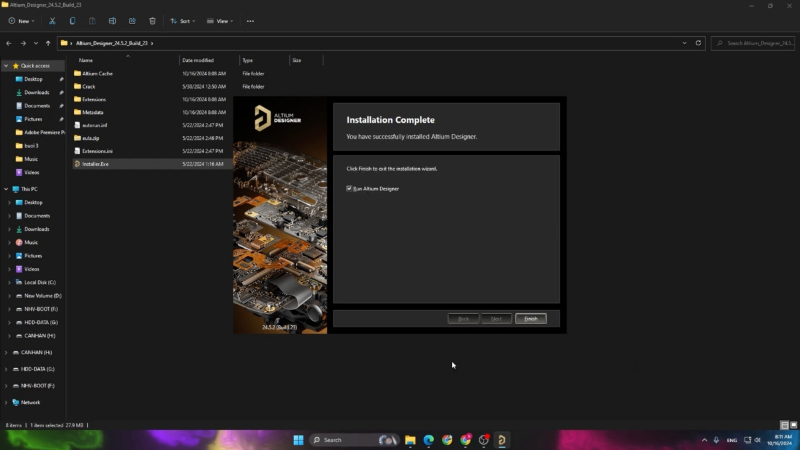
Task: Open Desktop under Quick access
Action: pos(33,79)
